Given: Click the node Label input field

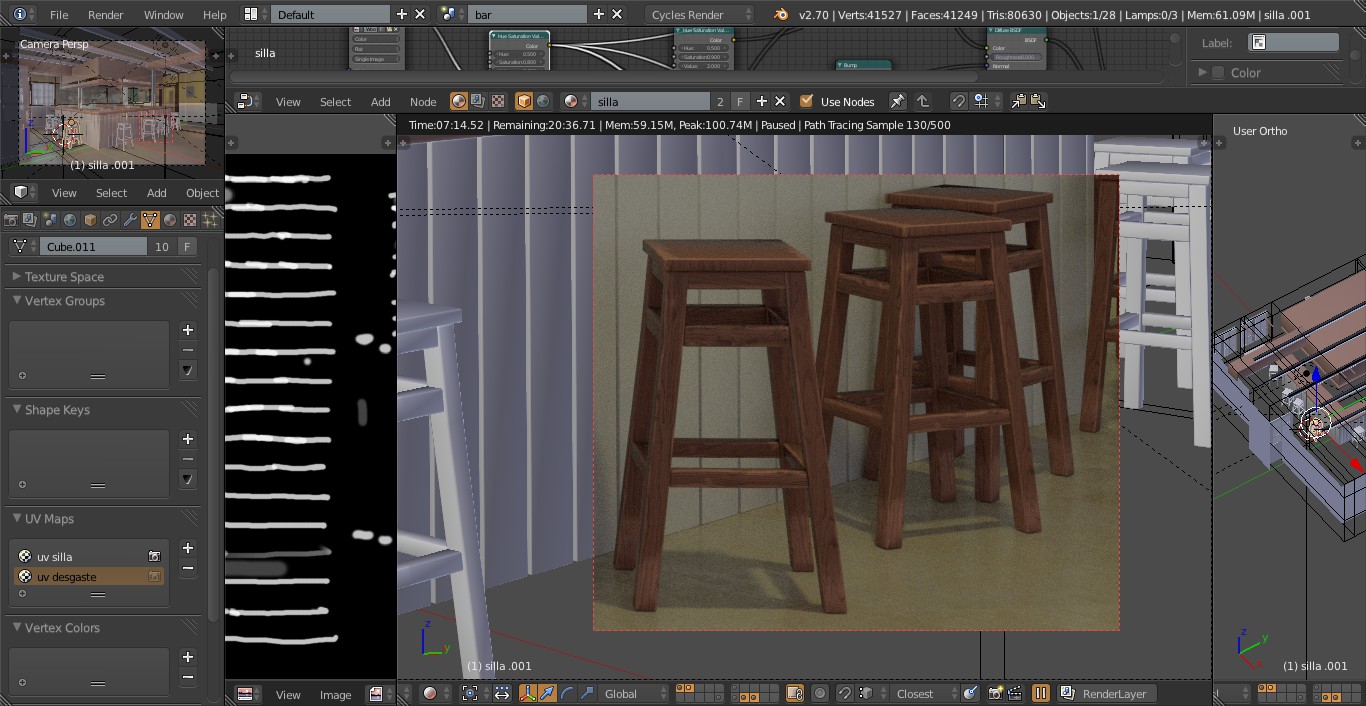Looking at the screenshot, I should click(x=1293, y=42).
